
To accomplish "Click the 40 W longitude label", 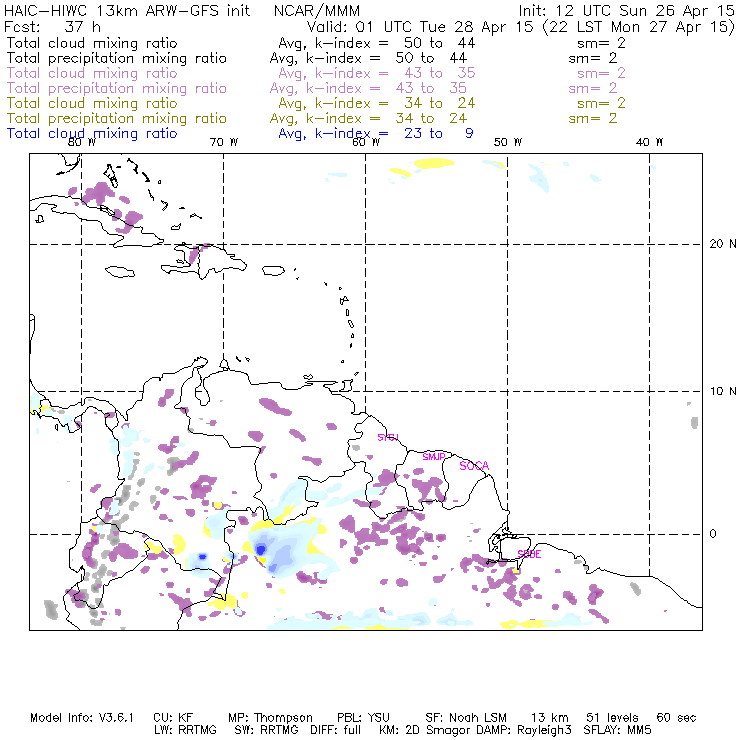I will click(x=651, y=143).
